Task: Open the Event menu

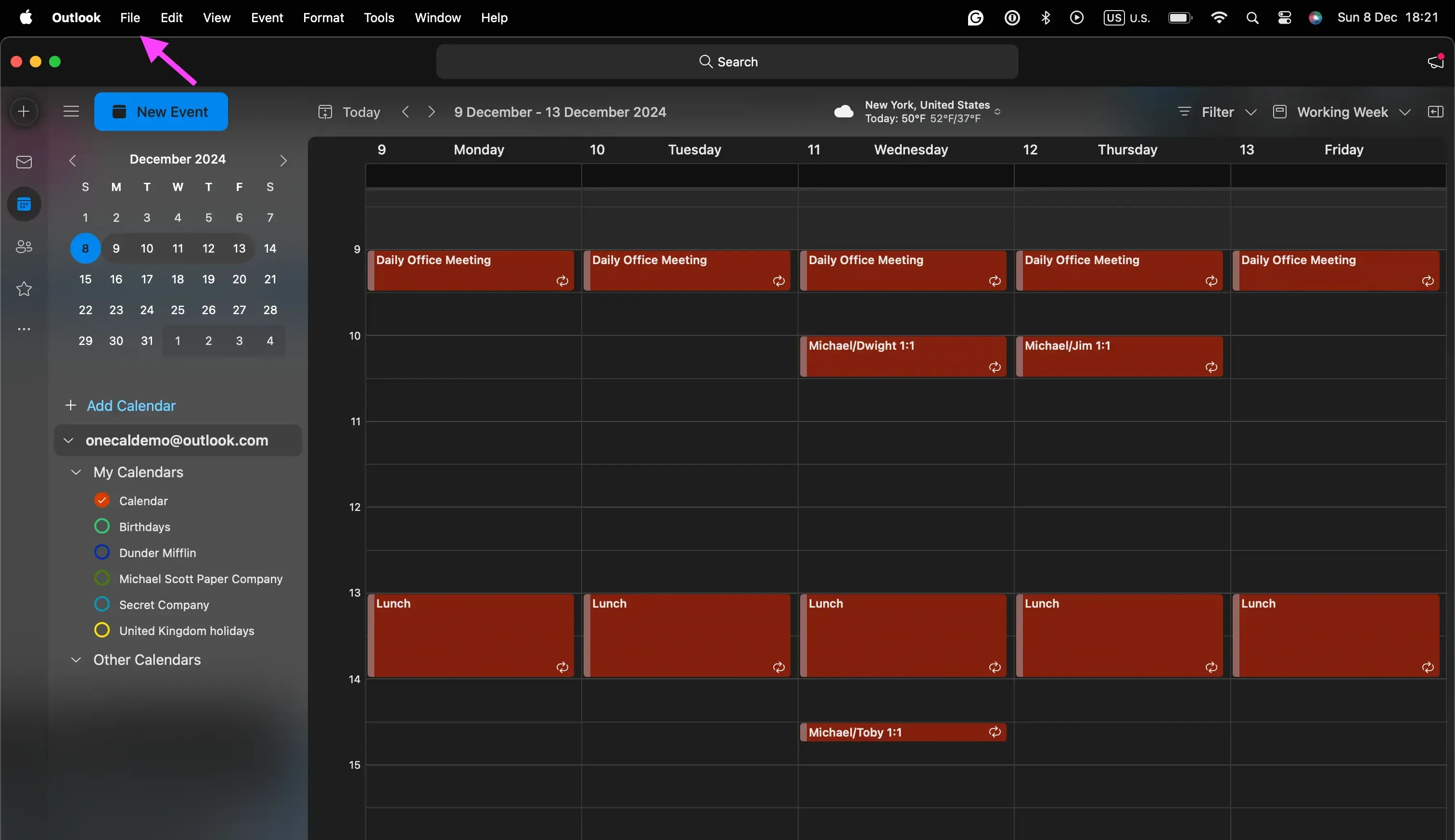Action: pos(267,18)
